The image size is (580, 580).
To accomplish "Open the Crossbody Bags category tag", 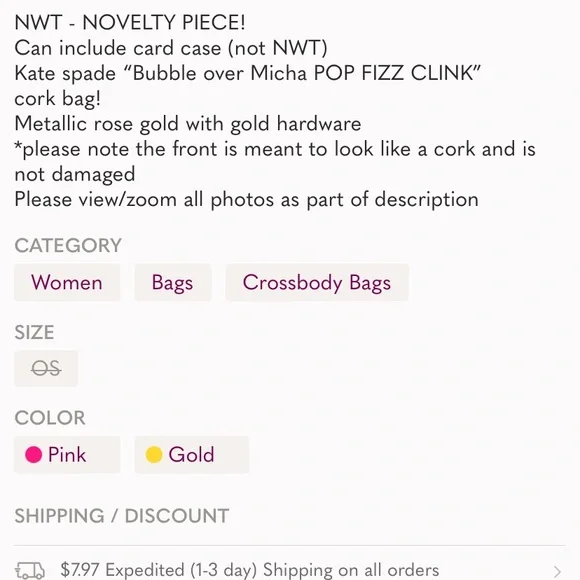I will click(x=317, y=283).
